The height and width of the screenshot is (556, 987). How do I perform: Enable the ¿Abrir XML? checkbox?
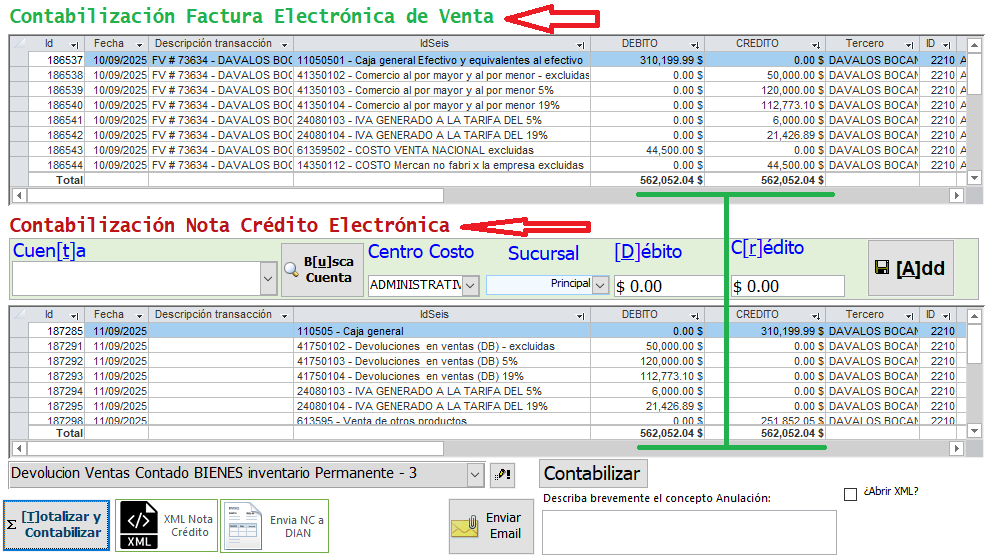pyautogui.click(x=851, y=493)
